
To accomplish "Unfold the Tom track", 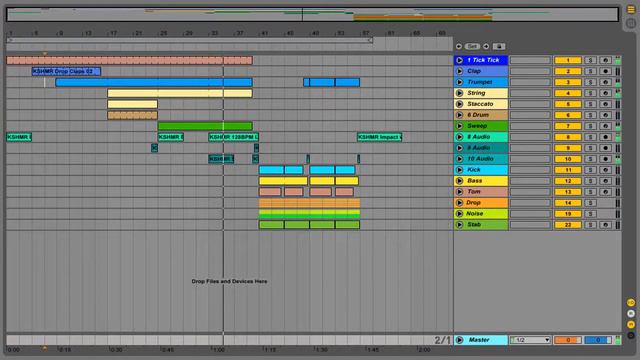I will tap(459, 192).
